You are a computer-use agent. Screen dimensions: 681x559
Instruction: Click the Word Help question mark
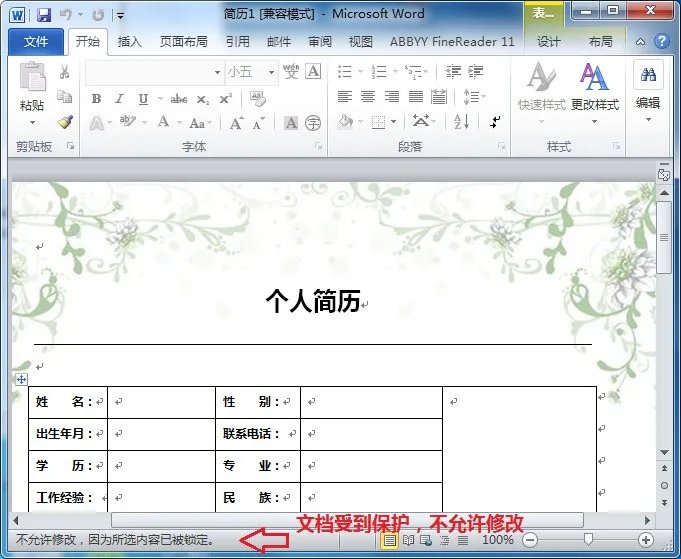(661, 42)
